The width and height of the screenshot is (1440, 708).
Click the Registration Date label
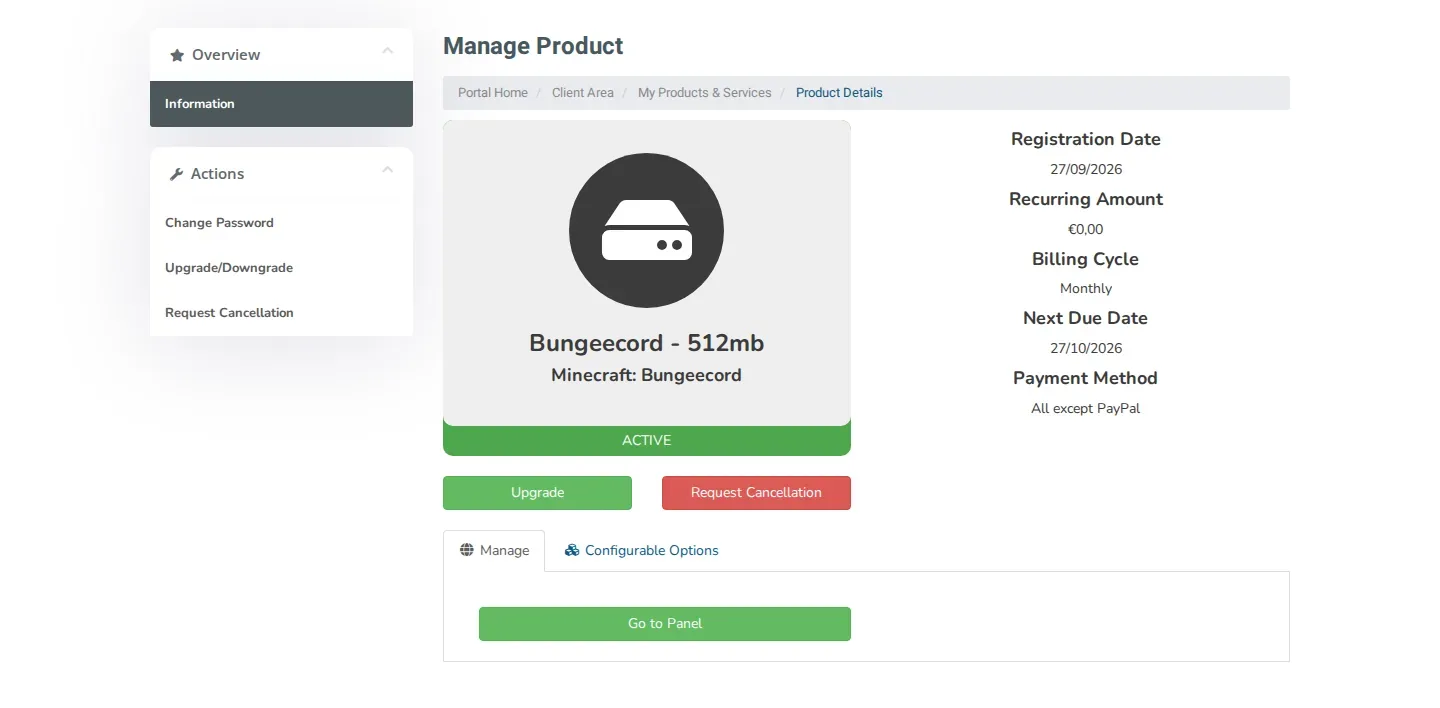pos(1086,139)
